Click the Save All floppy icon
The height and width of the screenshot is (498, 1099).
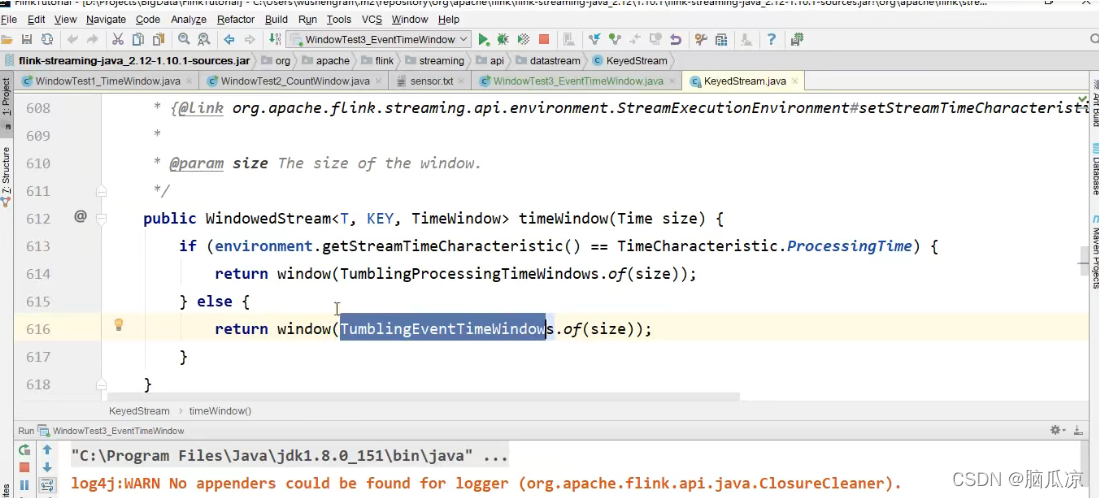27,40
